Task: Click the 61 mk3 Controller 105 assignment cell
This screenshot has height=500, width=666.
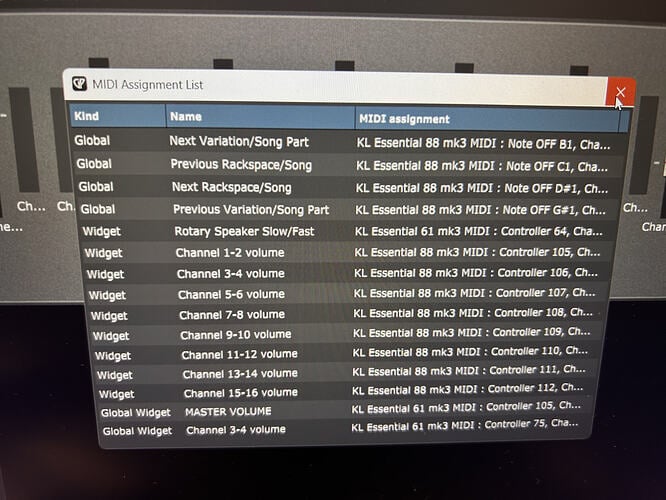Action: pyautogui.click(x=466, y=408)
